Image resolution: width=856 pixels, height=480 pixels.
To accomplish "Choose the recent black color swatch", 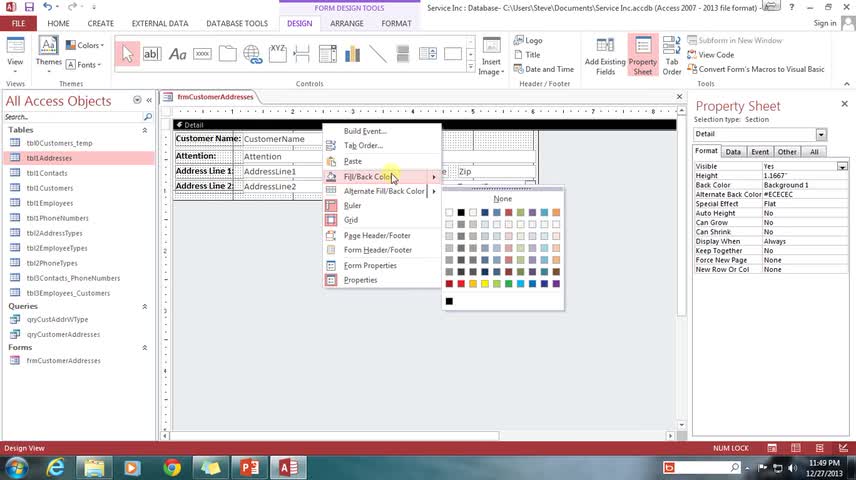I will coord(449,301).
